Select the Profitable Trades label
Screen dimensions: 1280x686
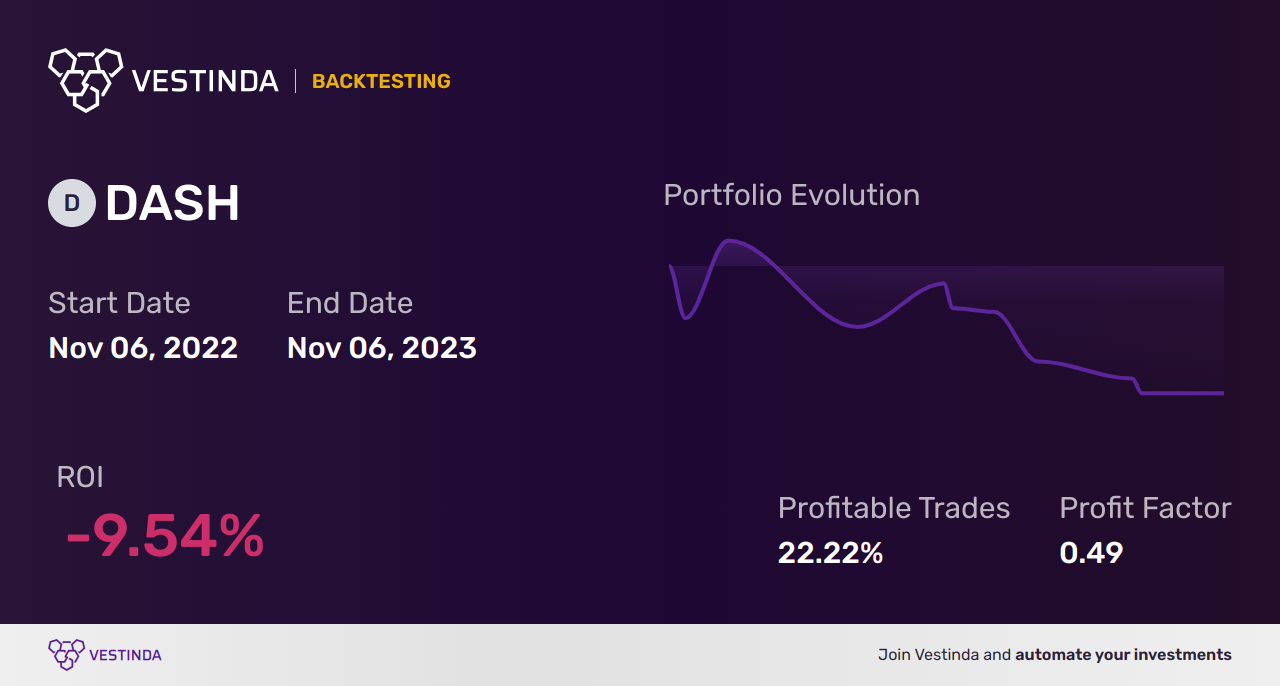pyautogui.click(x=894, y=508)
